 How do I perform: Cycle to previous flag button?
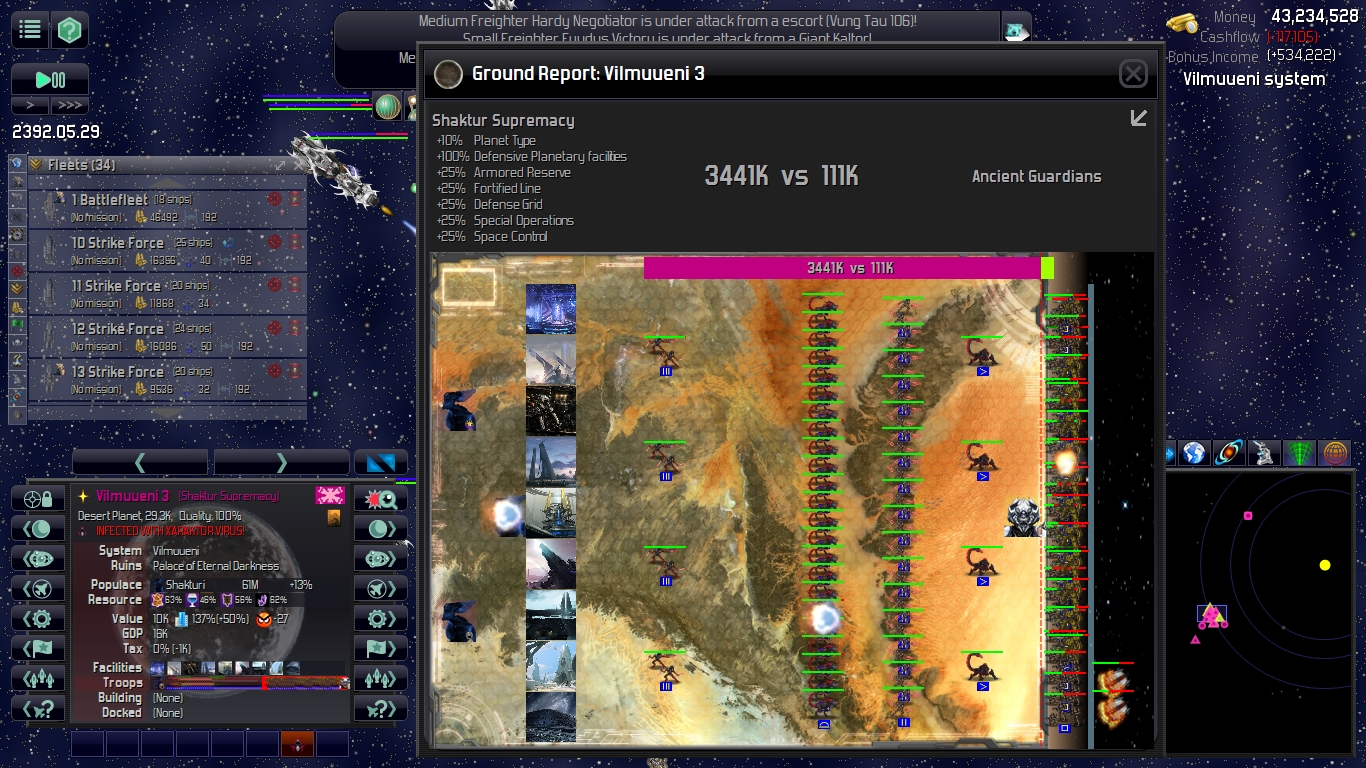(38, 649)
